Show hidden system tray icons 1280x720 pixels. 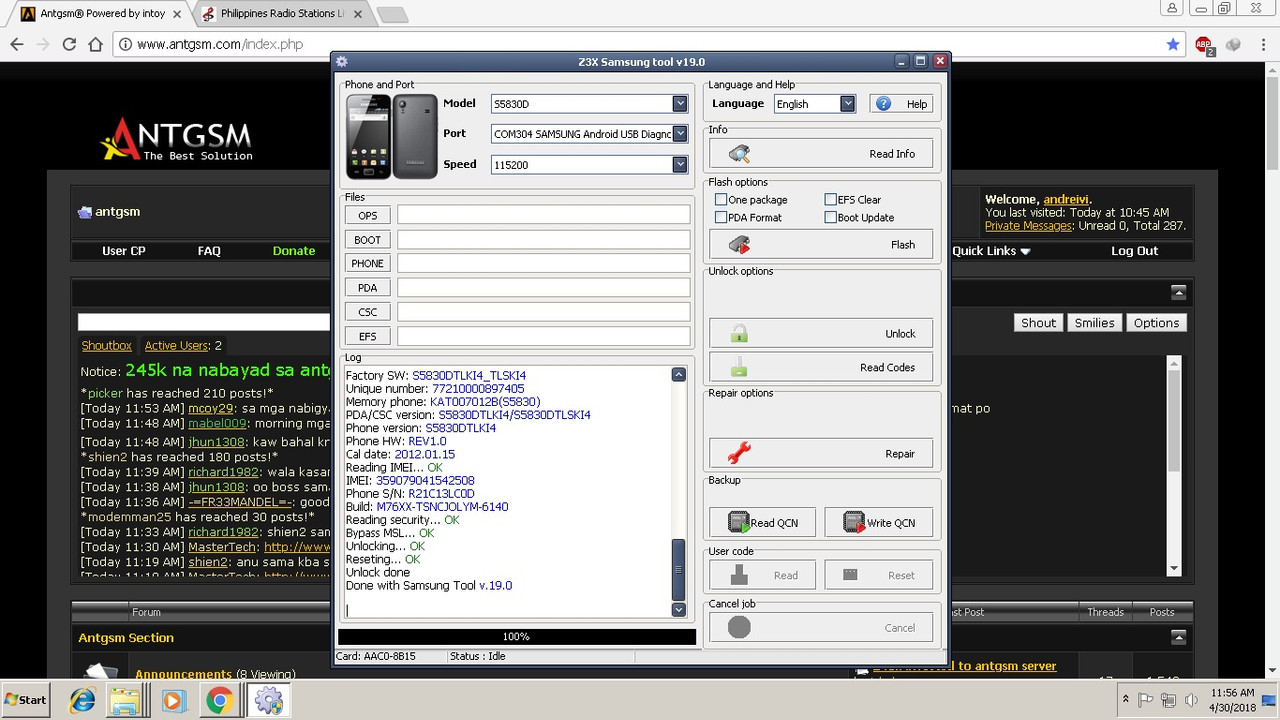pyautogui.click(x=1126, y=700)
